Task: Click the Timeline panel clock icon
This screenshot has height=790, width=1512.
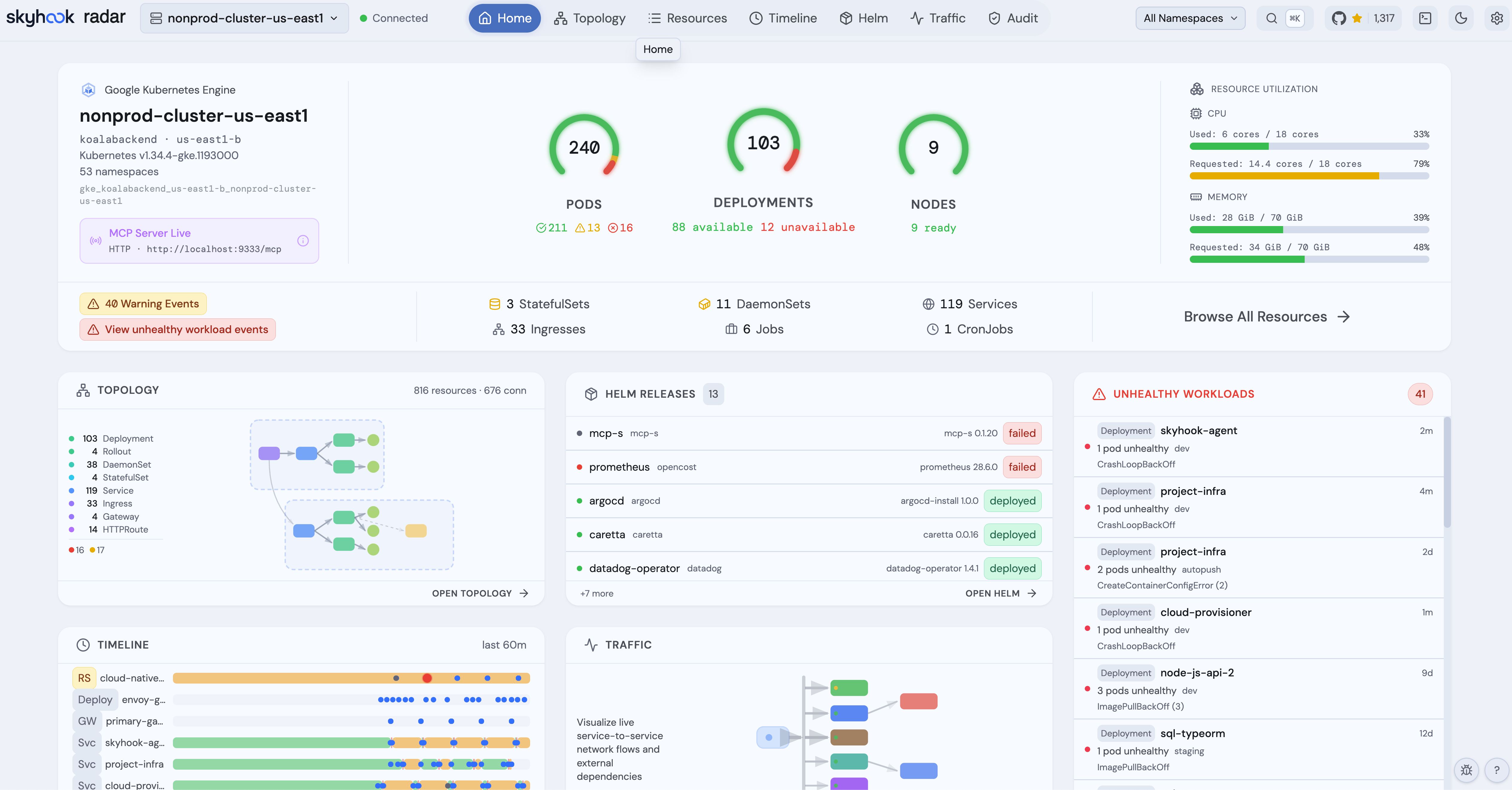Action: pyautogui.click(x=83, y=645)
